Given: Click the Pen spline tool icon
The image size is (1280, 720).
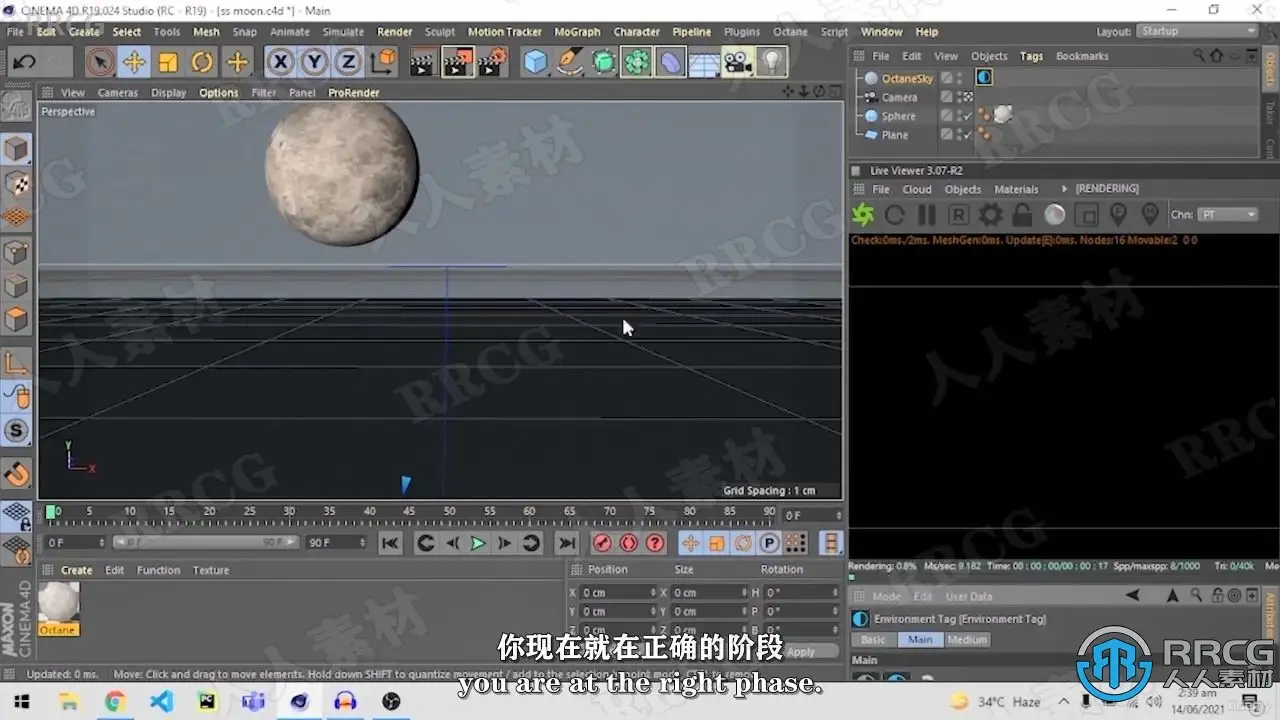Looking at the screenshot, I should pyautogui.click(x=570, y=63).
